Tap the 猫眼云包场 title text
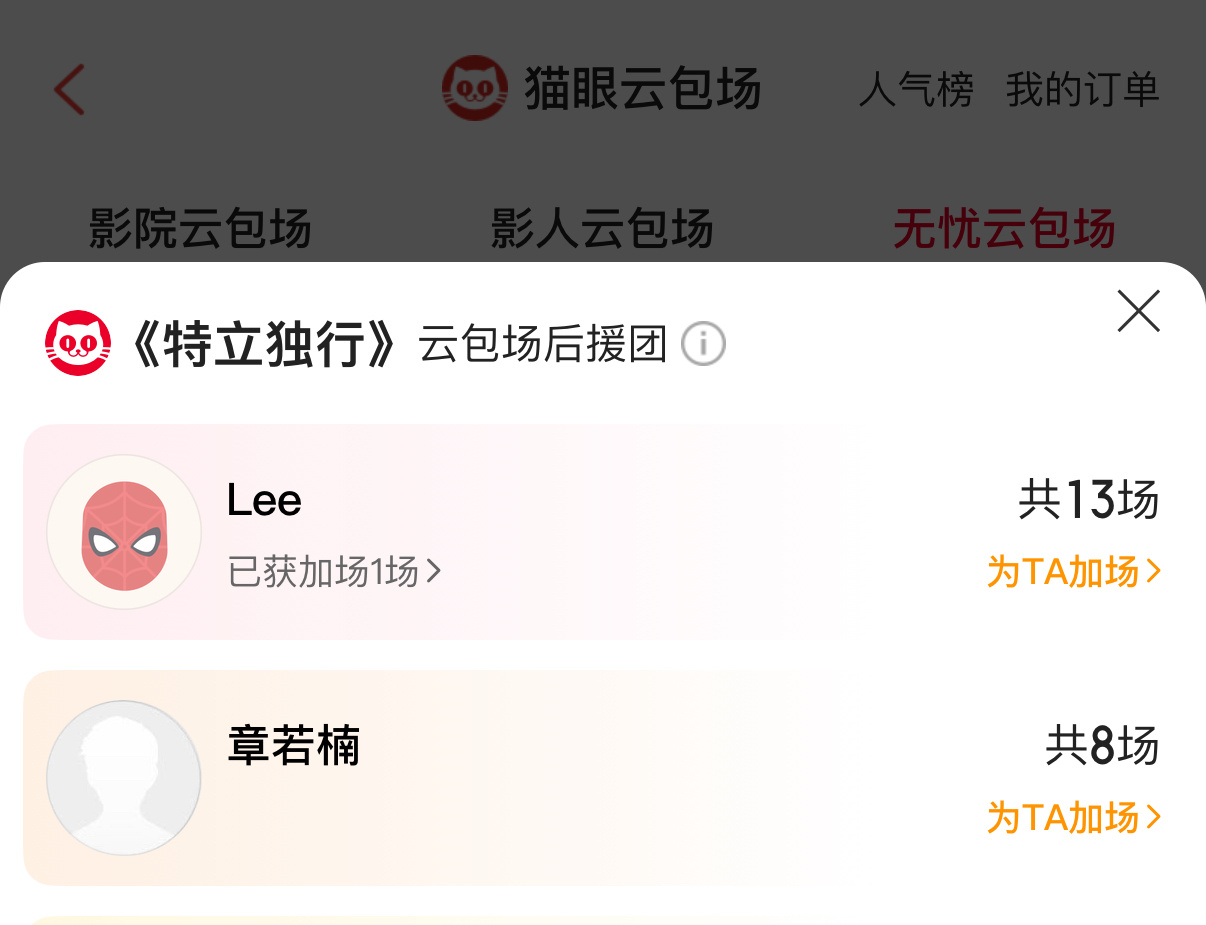Screen dimensions: 1206x925 tap(643, 88)
